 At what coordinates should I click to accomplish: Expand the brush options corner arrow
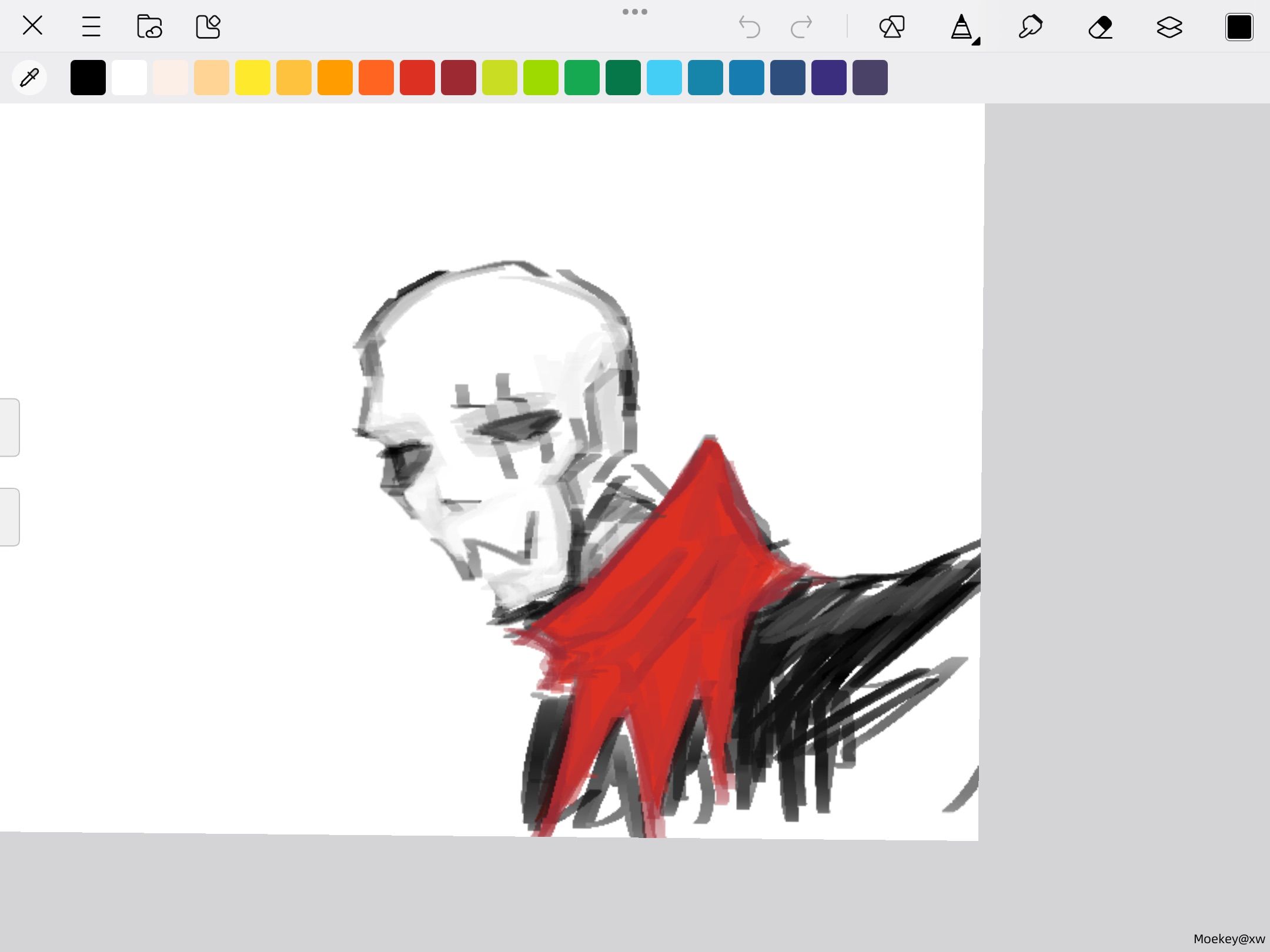pos(976,41)
